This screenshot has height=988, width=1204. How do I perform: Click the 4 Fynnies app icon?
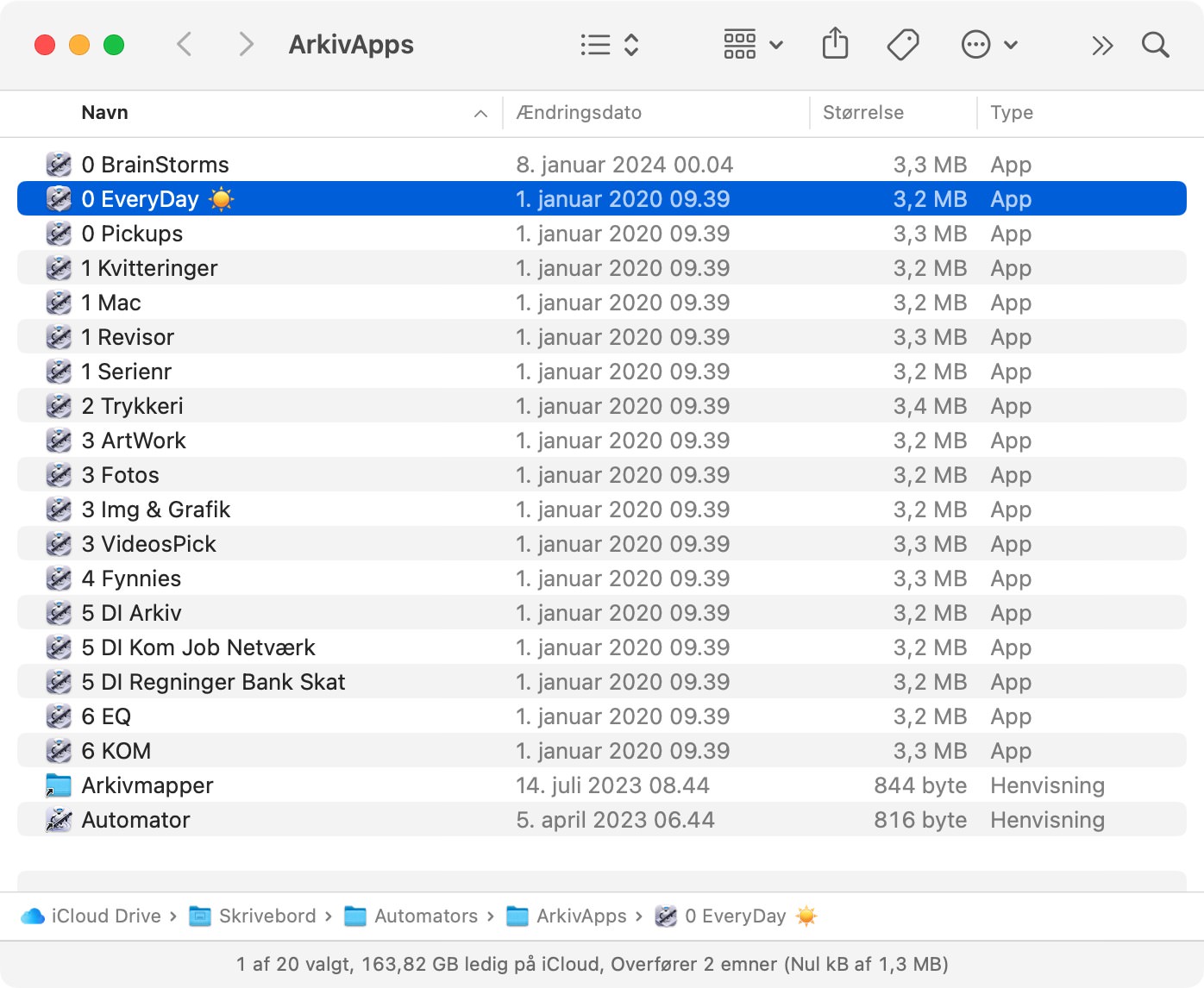[x=59, y=578]
